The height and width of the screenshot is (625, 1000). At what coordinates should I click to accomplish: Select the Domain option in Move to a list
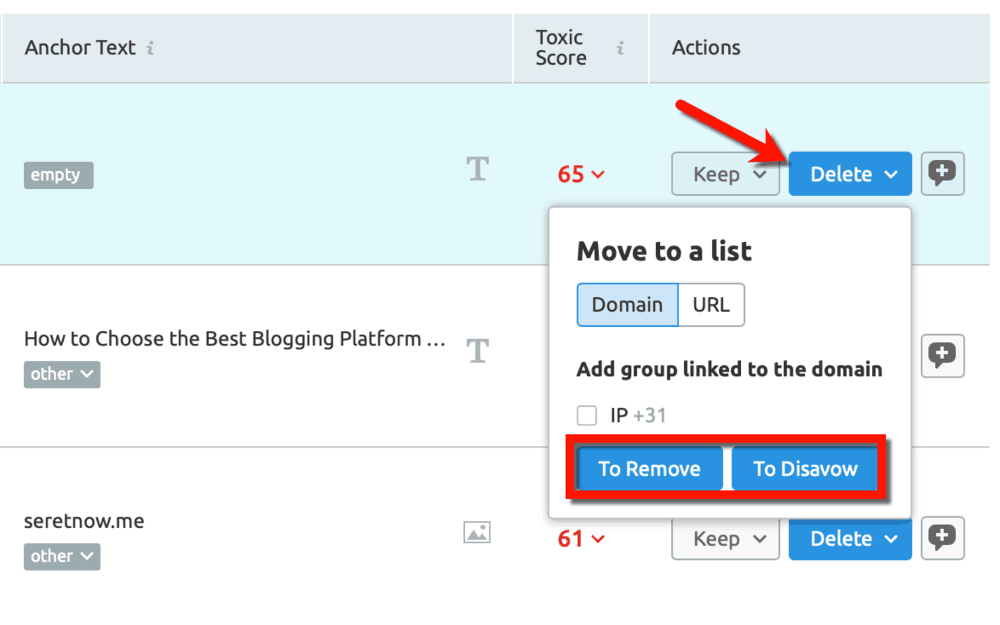click(x=627, y=304)
